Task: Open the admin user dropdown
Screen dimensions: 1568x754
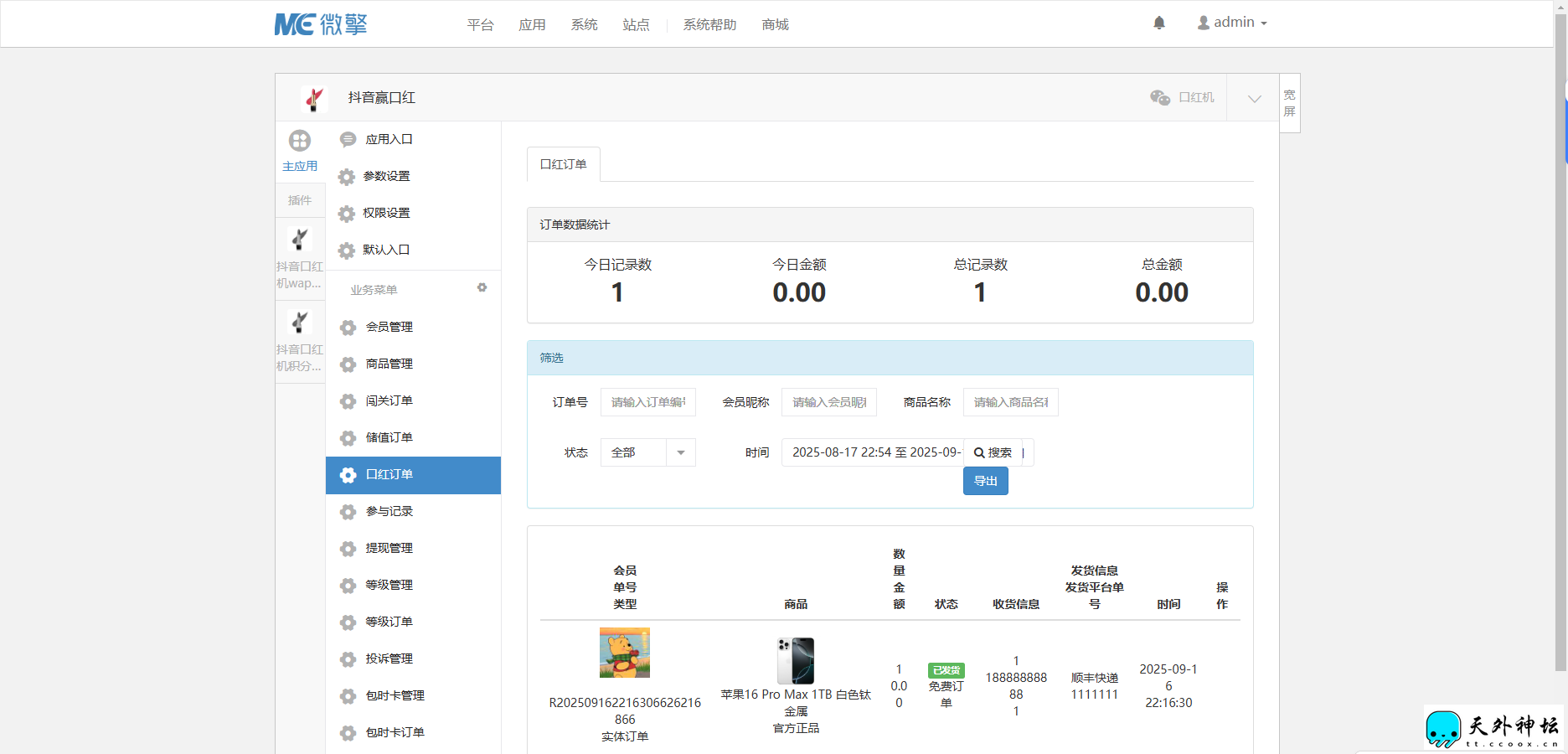Action: coord(1232,23)
